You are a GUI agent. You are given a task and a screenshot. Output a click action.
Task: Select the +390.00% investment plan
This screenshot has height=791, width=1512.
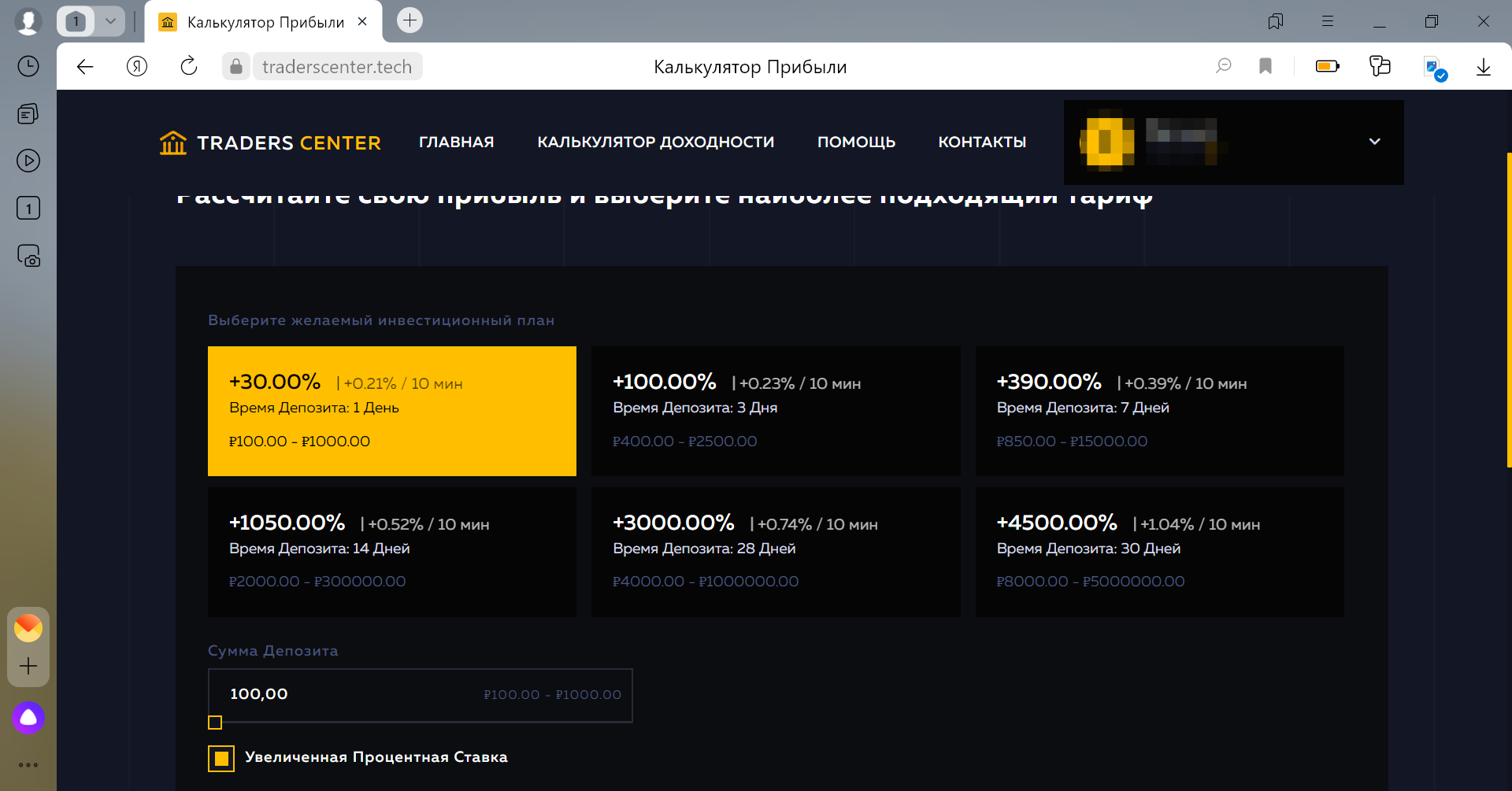1158,411
